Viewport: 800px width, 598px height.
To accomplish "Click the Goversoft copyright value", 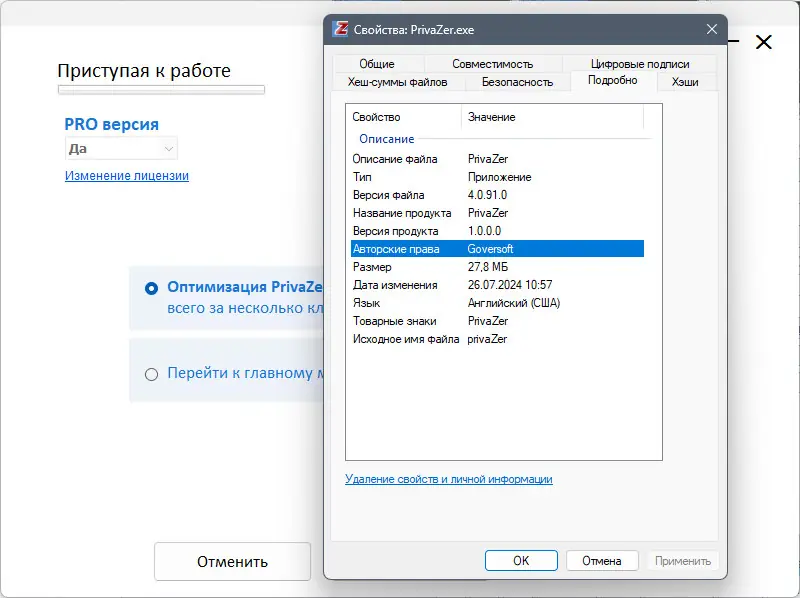I will point(490,249).
